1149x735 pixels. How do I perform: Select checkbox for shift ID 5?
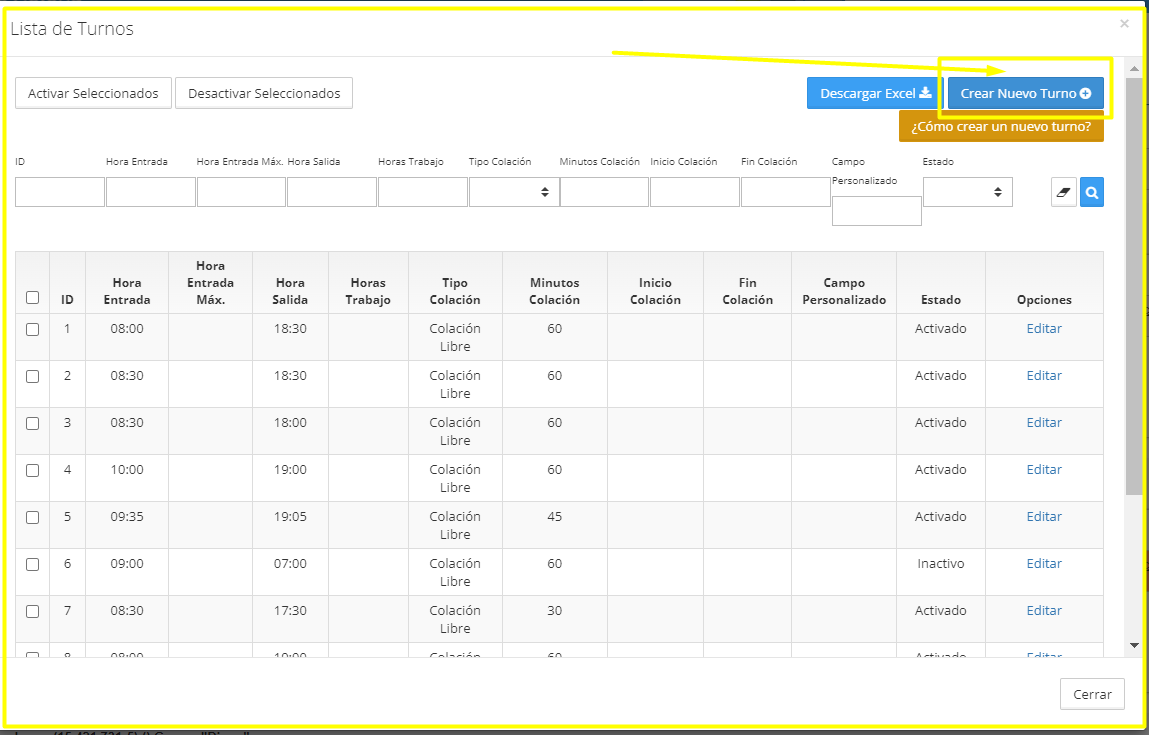[x=33, y=517]
